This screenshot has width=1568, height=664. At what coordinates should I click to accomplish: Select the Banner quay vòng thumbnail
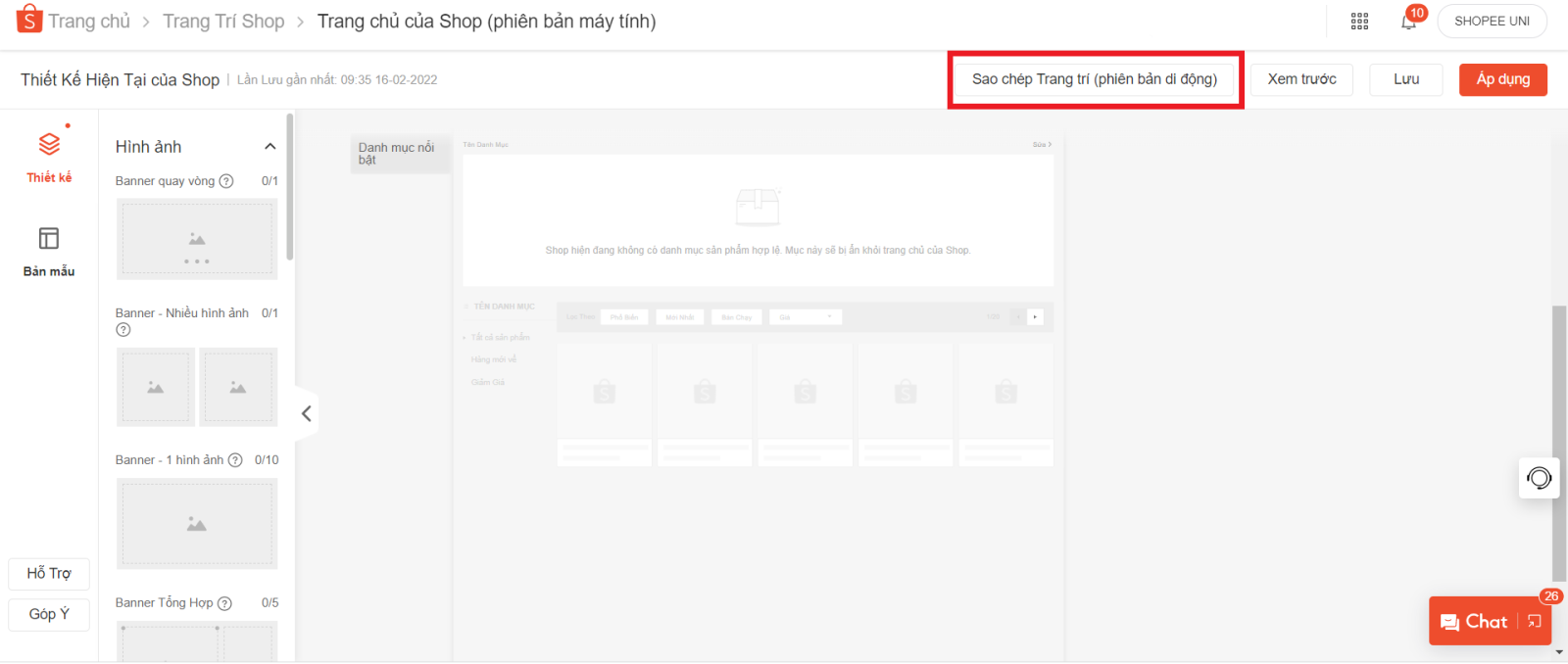(x=197, y=239)
